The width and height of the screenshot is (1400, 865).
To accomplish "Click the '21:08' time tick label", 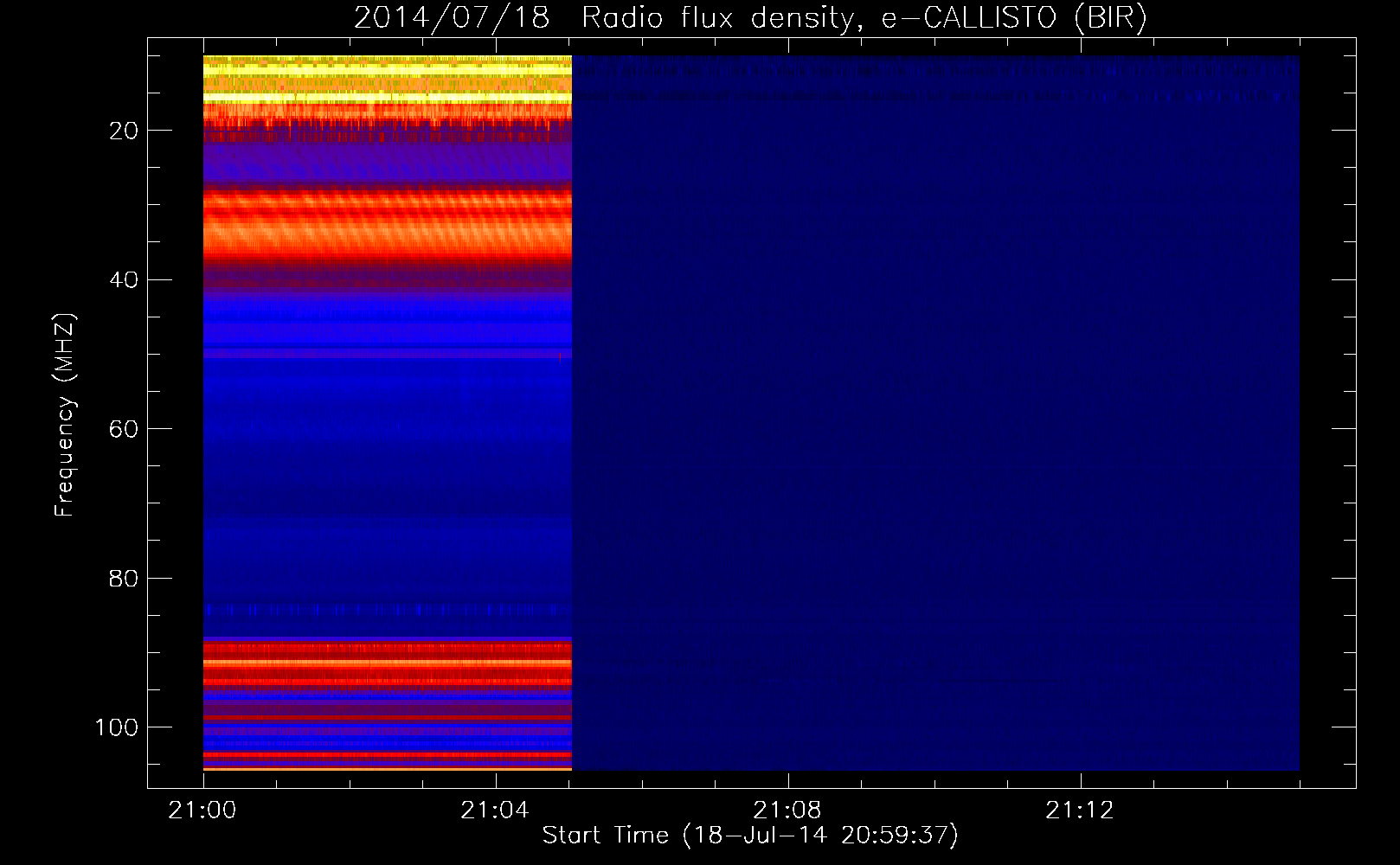I will click(x=787, y=811).
